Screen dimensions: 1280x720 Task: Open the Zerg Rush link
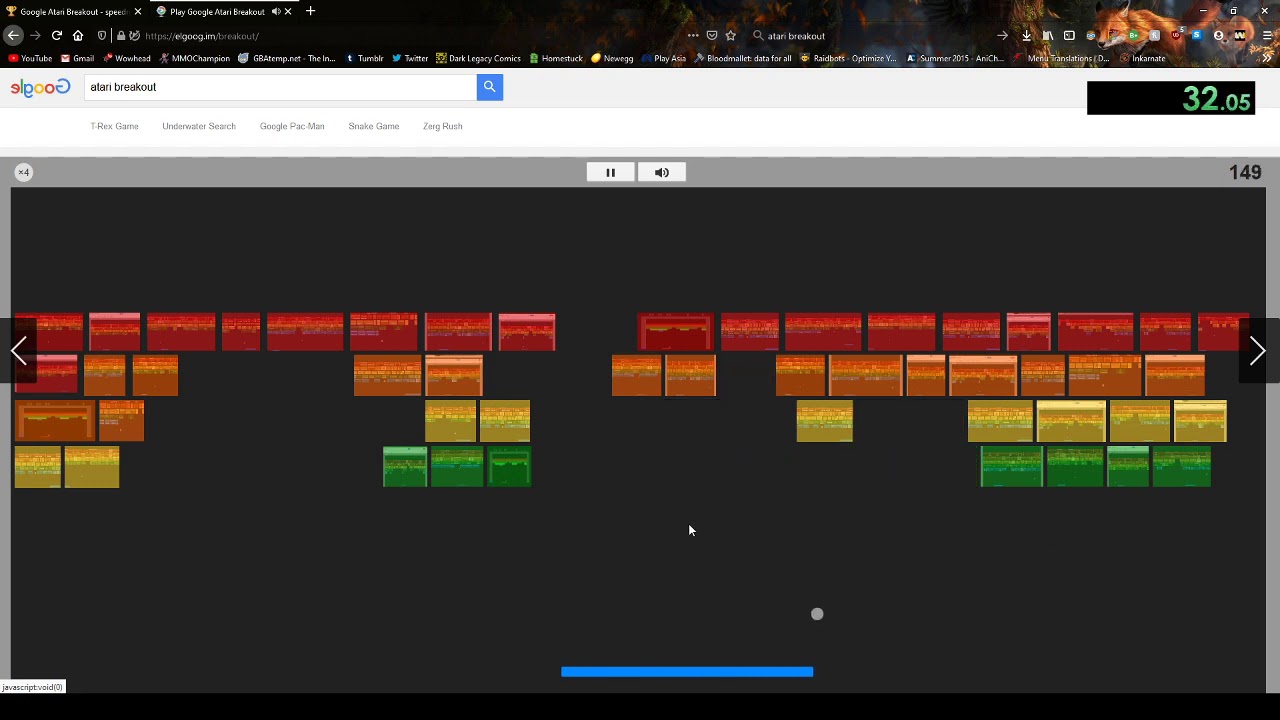[442, 126]
